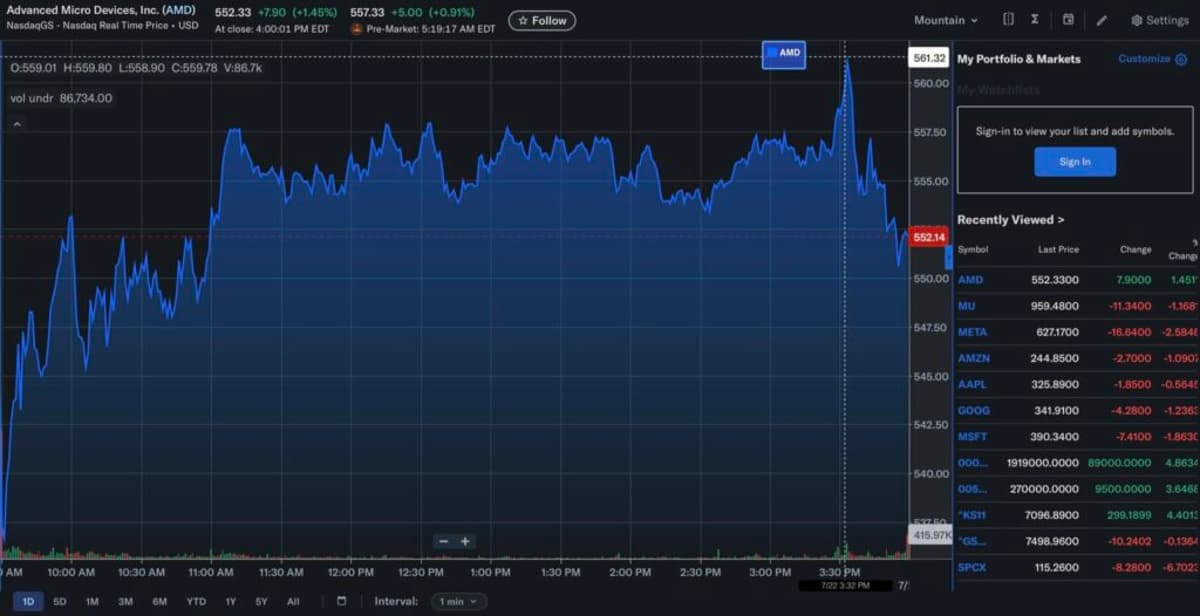Click the -16.6400 change value

1129,332
